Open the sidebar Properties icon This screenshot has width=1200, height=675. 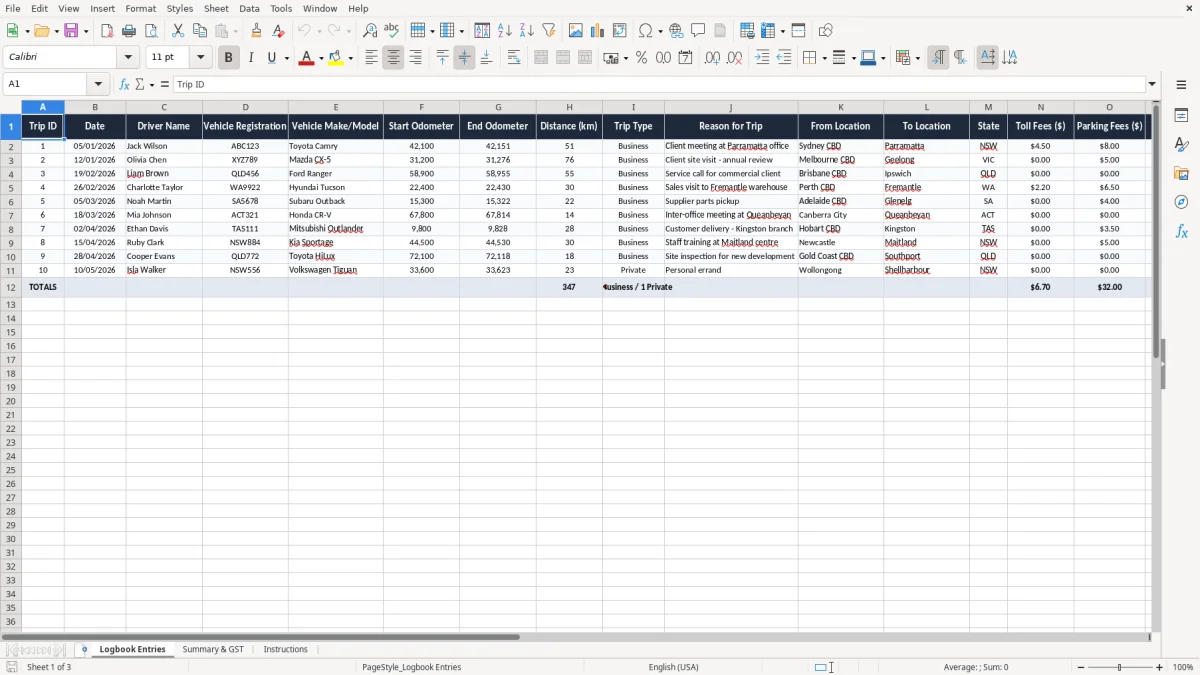coord(1181,116)
